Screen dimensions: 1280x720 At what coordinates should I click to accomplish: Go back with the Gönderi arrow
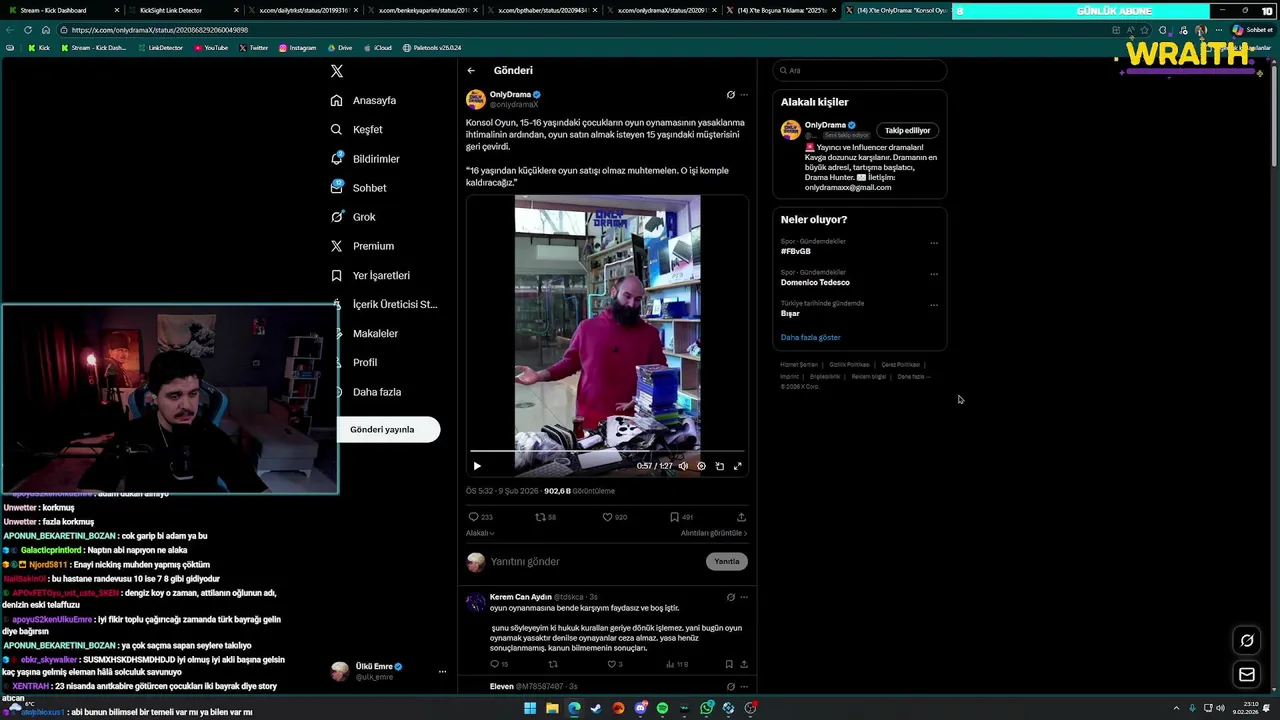(471, 71)
